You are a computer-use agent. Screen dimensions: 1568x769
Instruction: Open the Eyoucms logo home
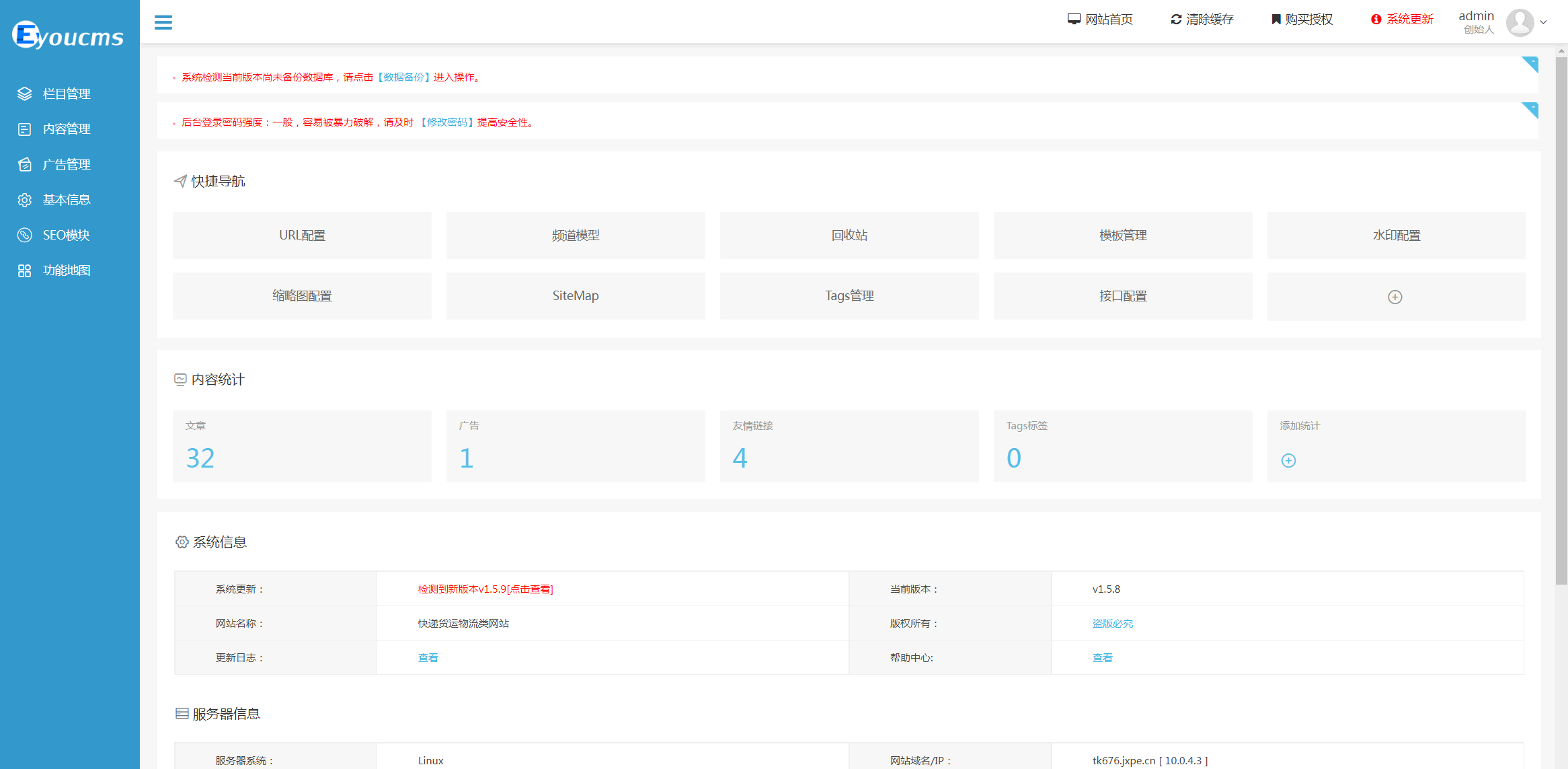point(68,35)
